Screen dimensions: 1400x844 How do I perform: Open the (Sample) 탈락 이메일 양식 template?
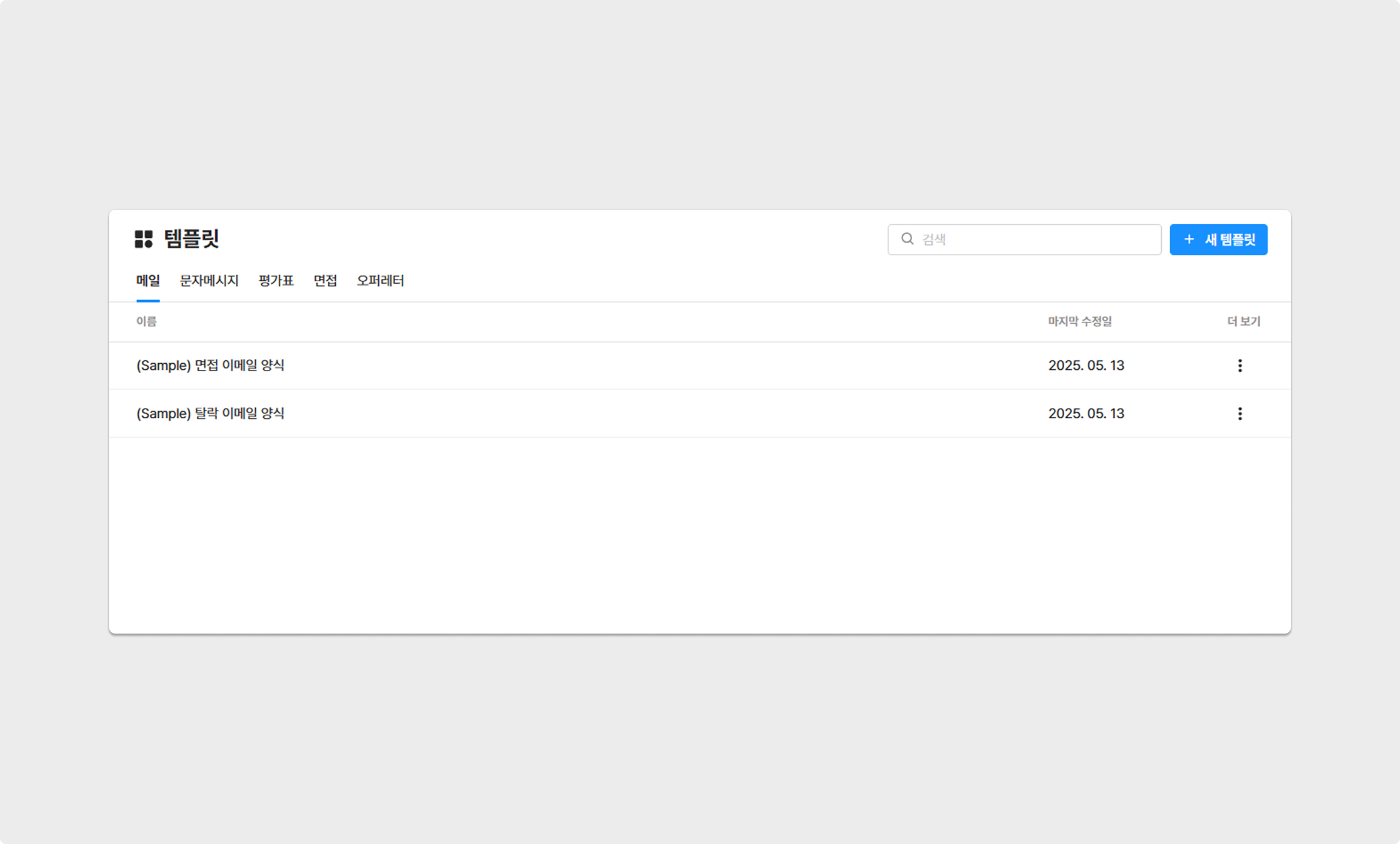click(x=210, y=414)
